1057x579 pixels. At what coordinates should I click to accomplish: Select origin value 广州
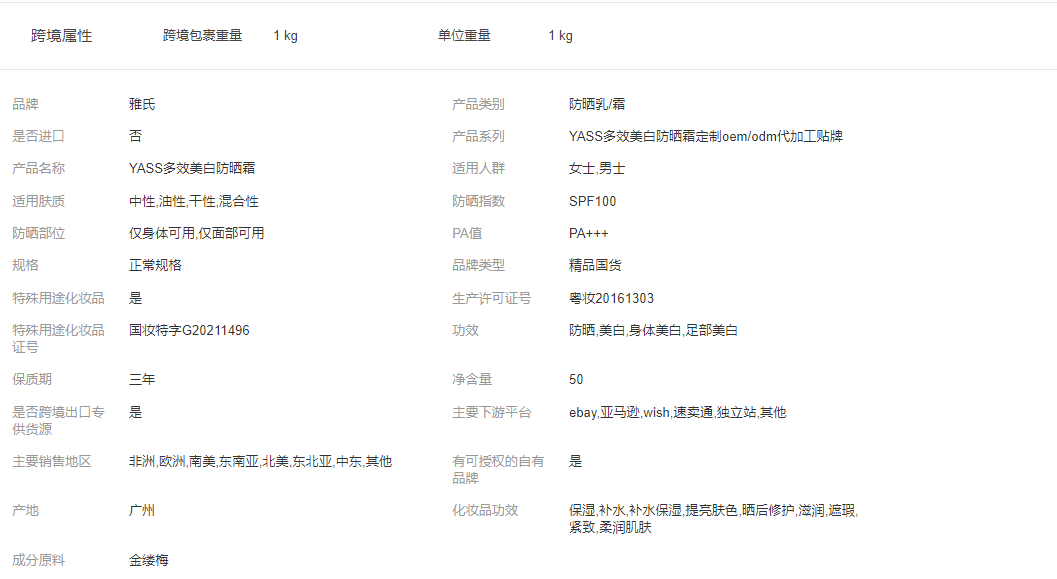[x=142, y=510]
